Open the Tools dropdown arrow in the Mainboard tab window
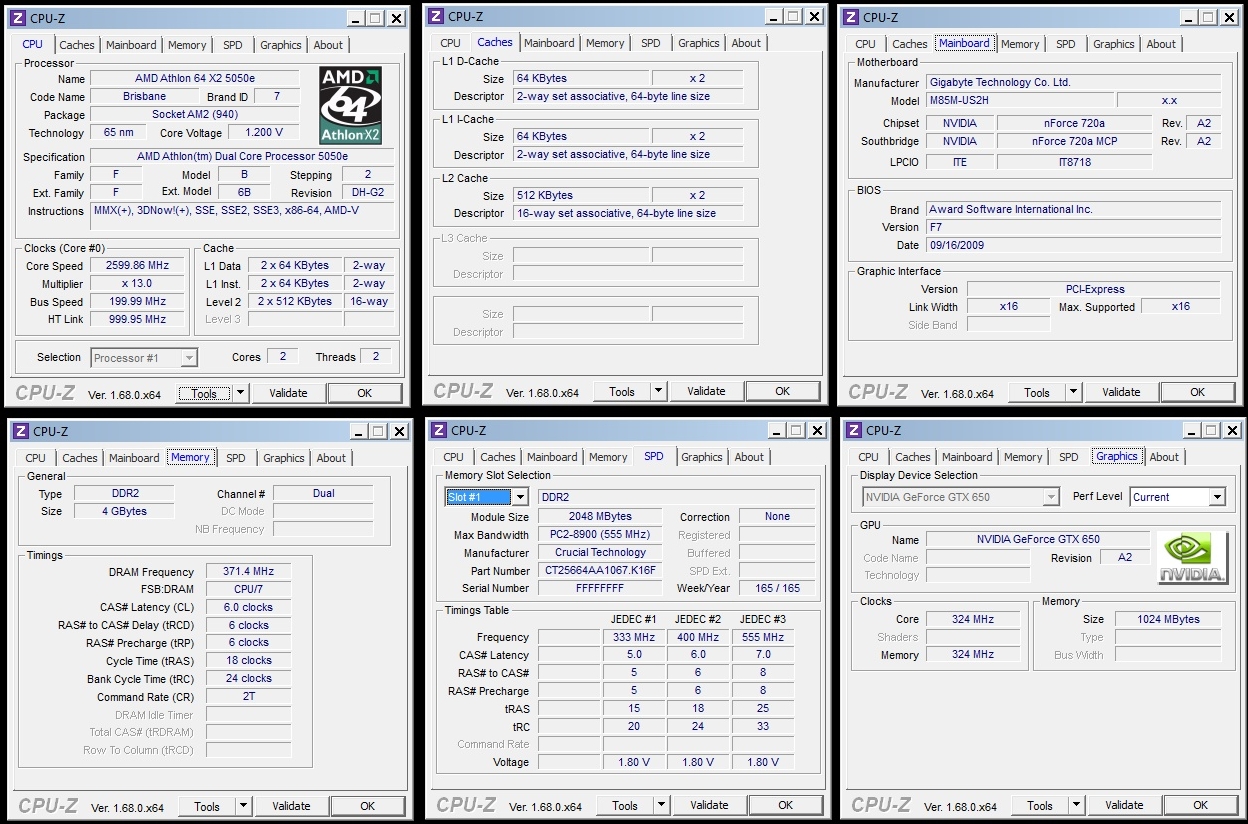The width and height of the screenshot is (1248, 824). pyautogui.click(x=1073, y=392)
